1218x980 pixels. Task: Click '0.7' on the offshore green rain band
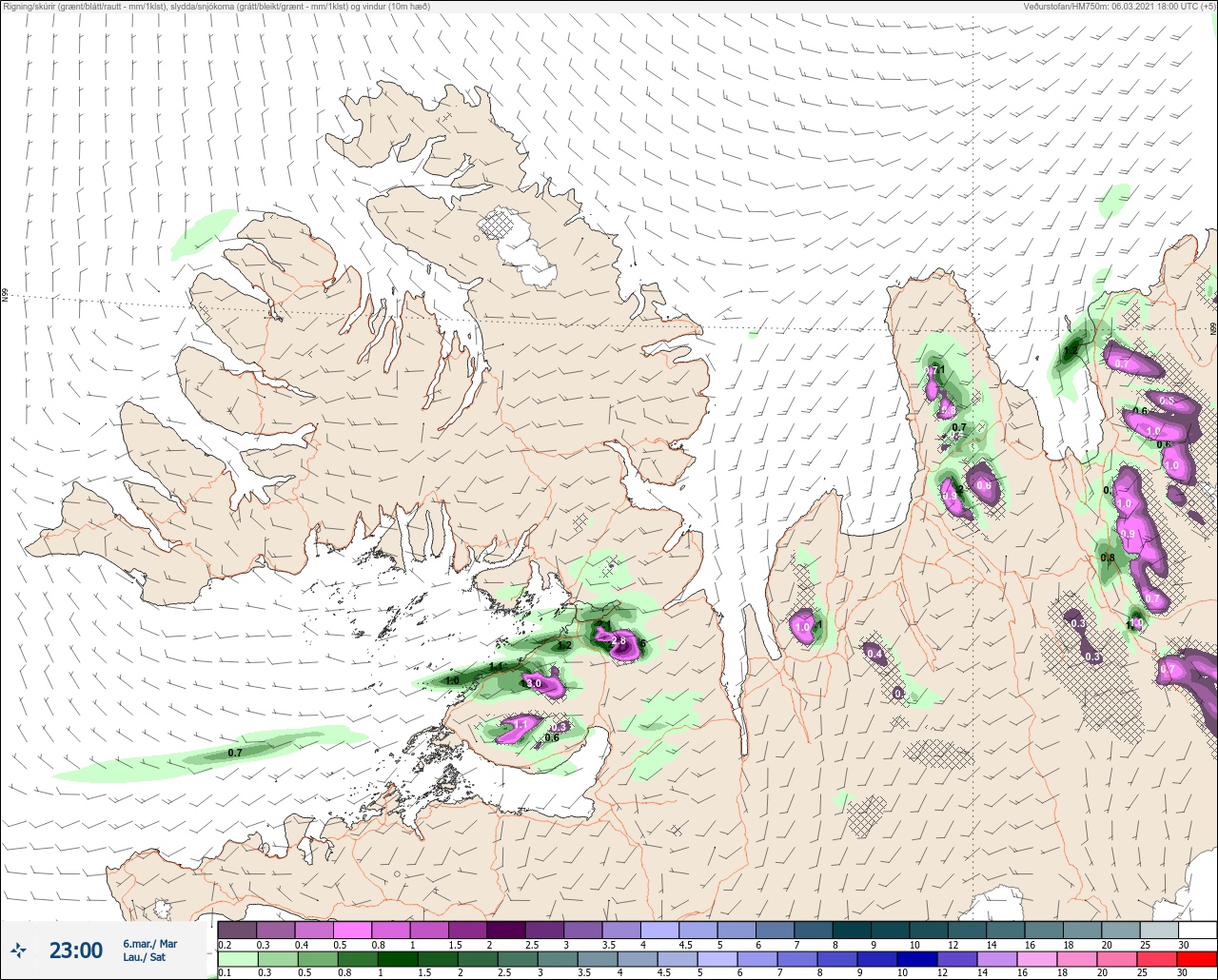[235, 753]
